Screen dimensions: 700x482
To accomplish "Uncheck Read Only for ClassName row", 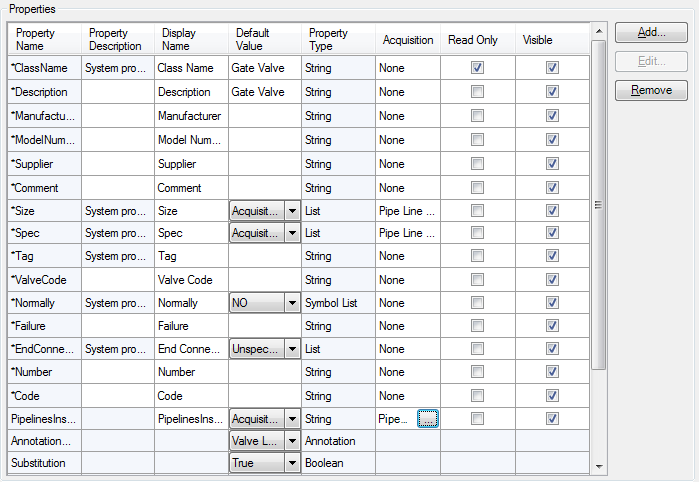I will (x=477, y=69).
